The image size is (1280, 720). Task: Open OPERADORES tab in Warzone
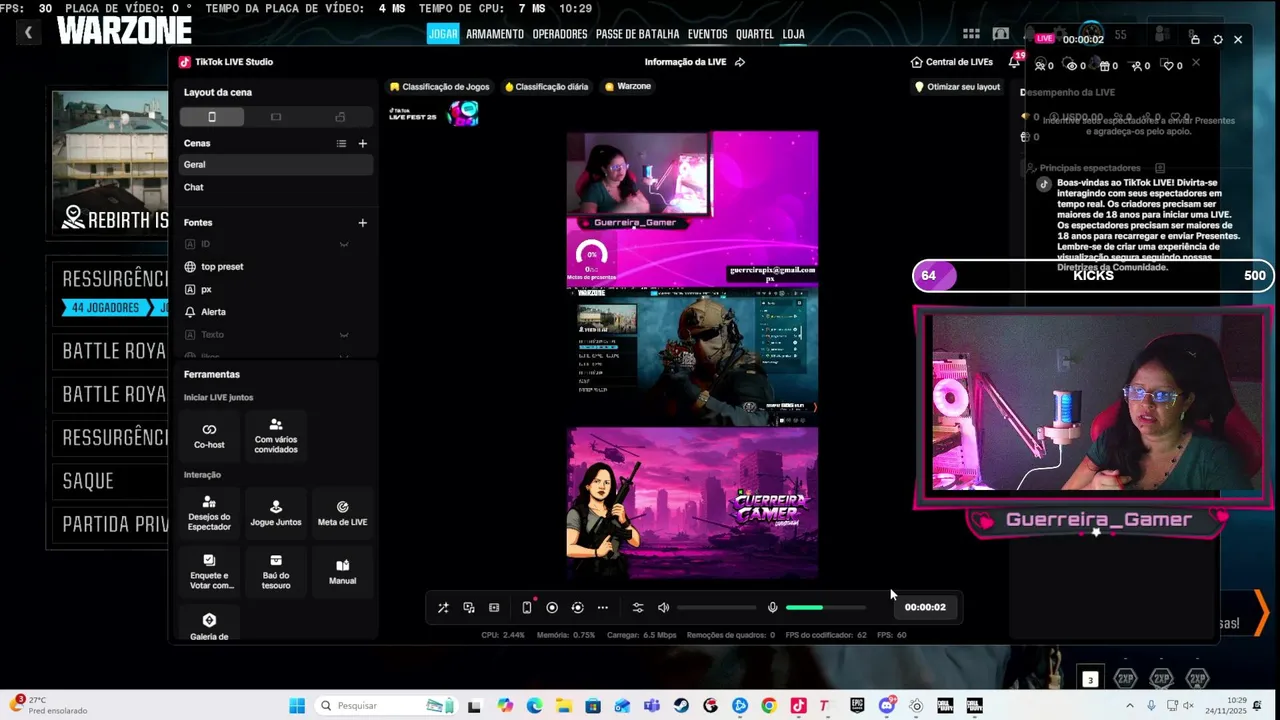(x=560, y=34)
